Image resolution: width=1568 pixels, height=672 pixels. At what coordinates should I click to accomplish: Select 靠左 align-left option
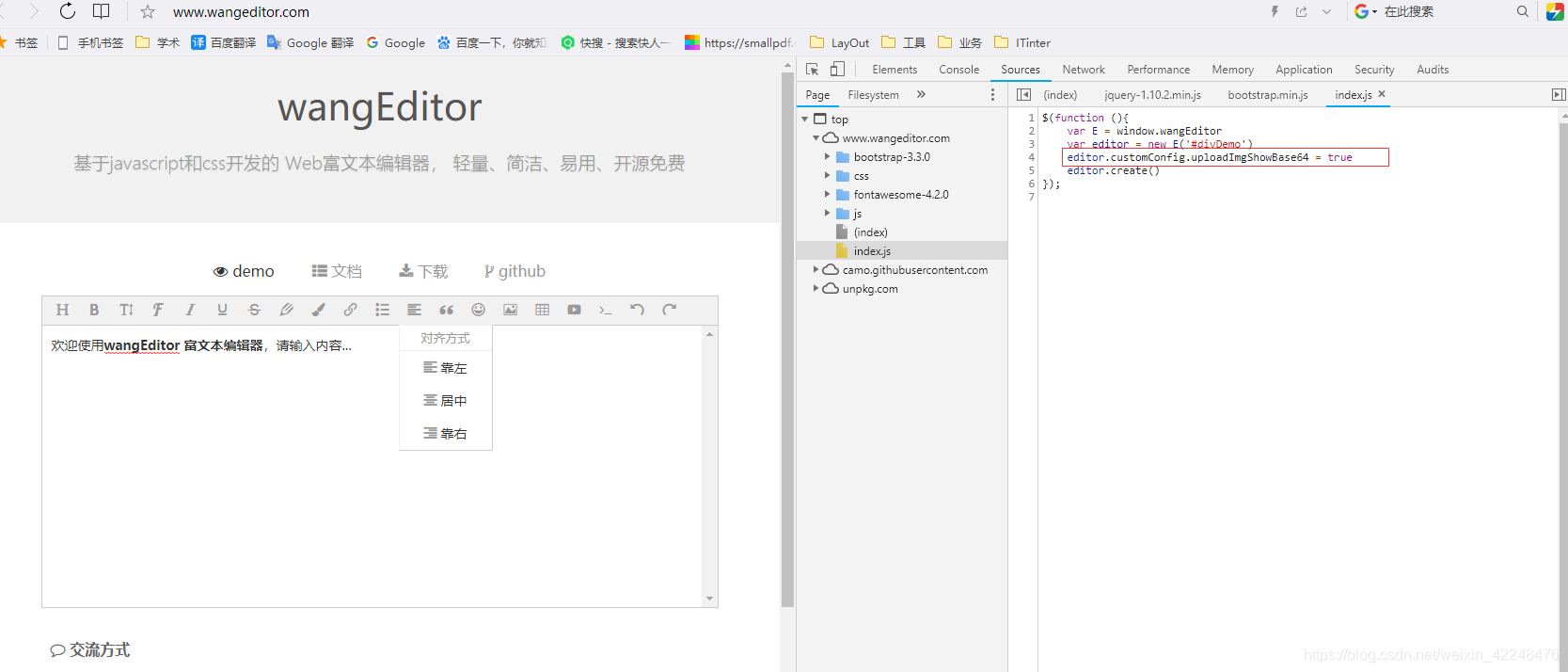pos(445,368)
